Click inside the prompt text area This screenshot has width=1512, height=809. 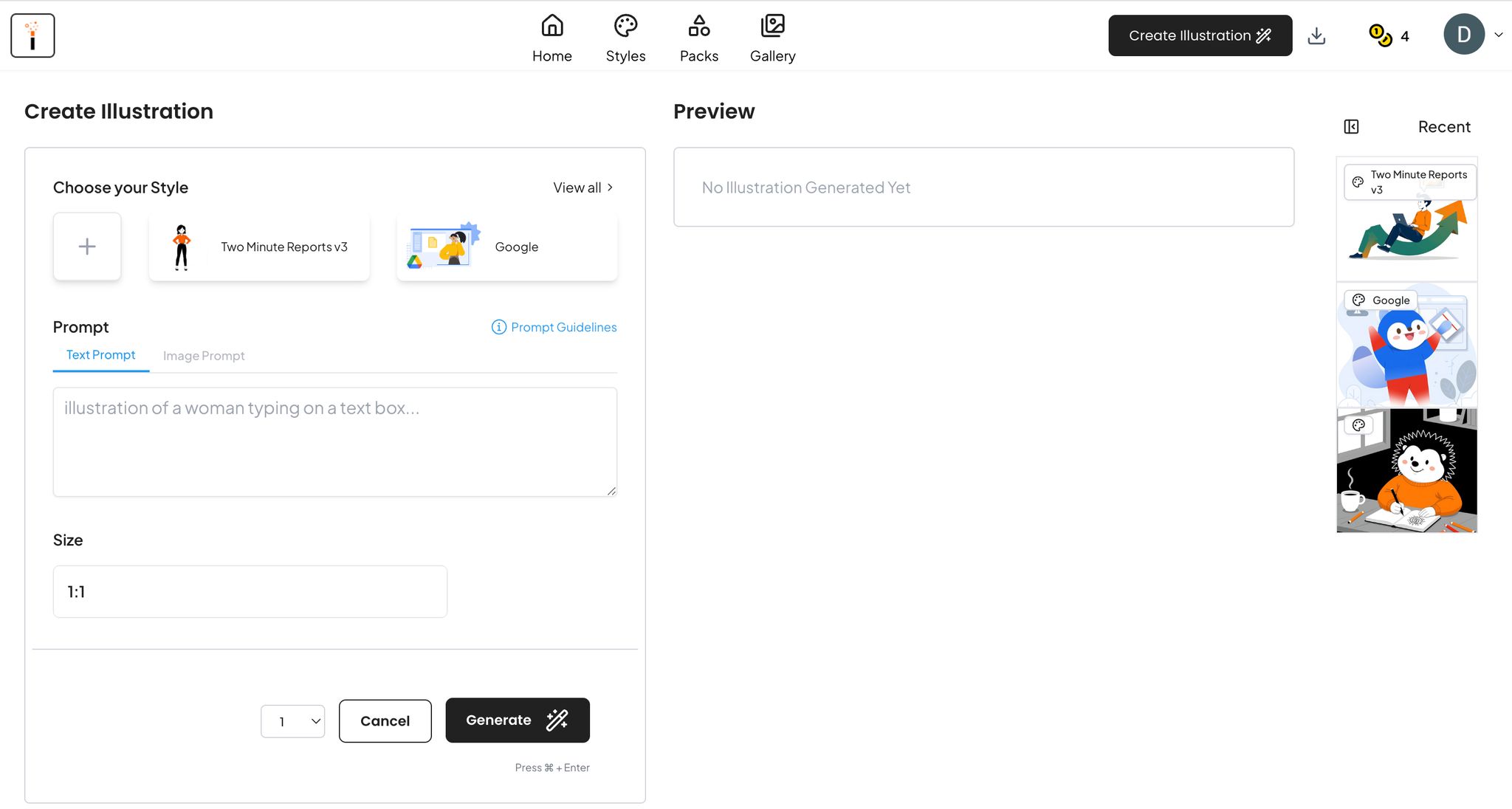point(334,441)
